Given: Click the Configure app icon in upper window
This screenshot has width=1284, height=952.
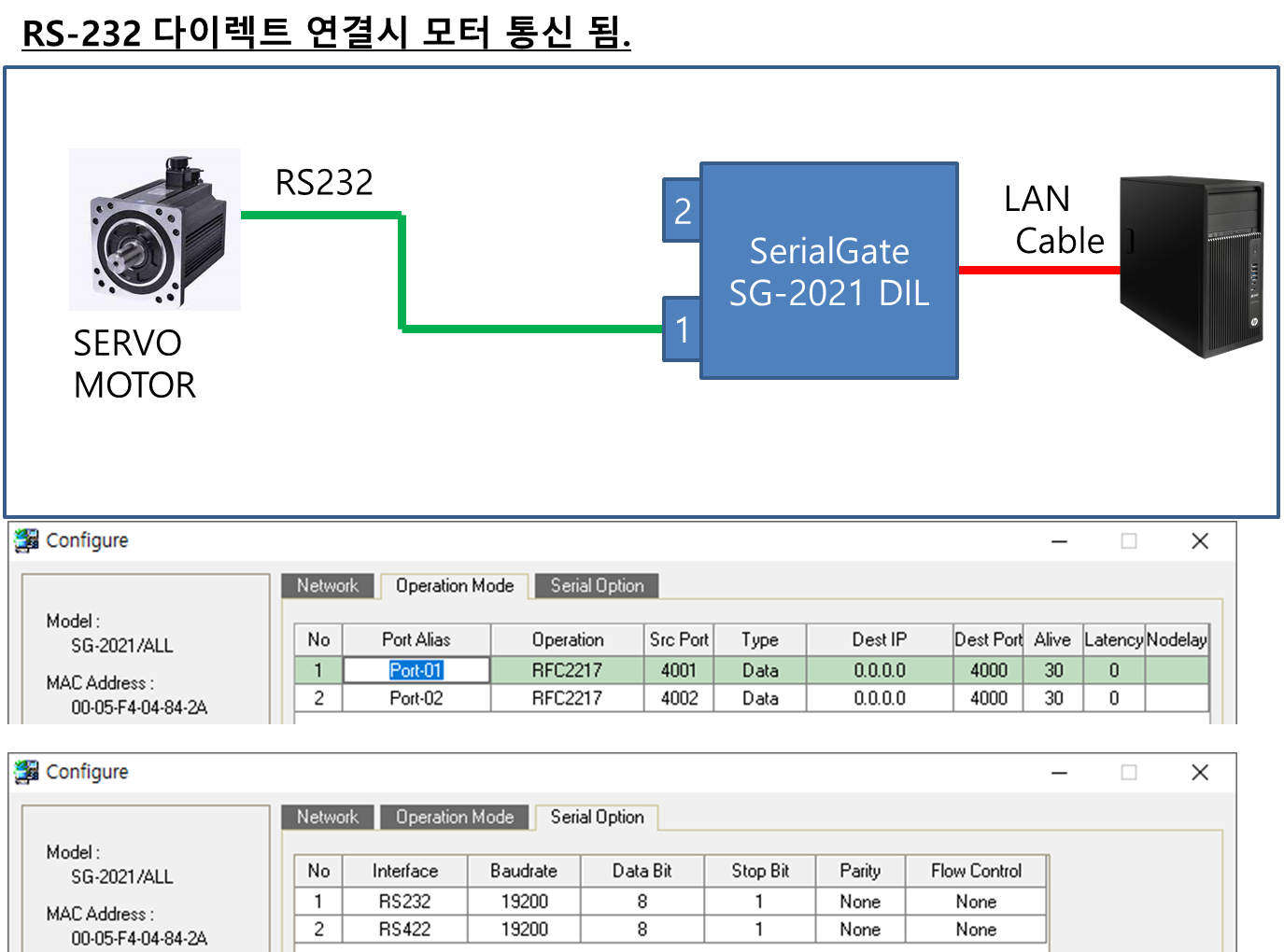Looking at the screenshot, I should coord(27,540).
